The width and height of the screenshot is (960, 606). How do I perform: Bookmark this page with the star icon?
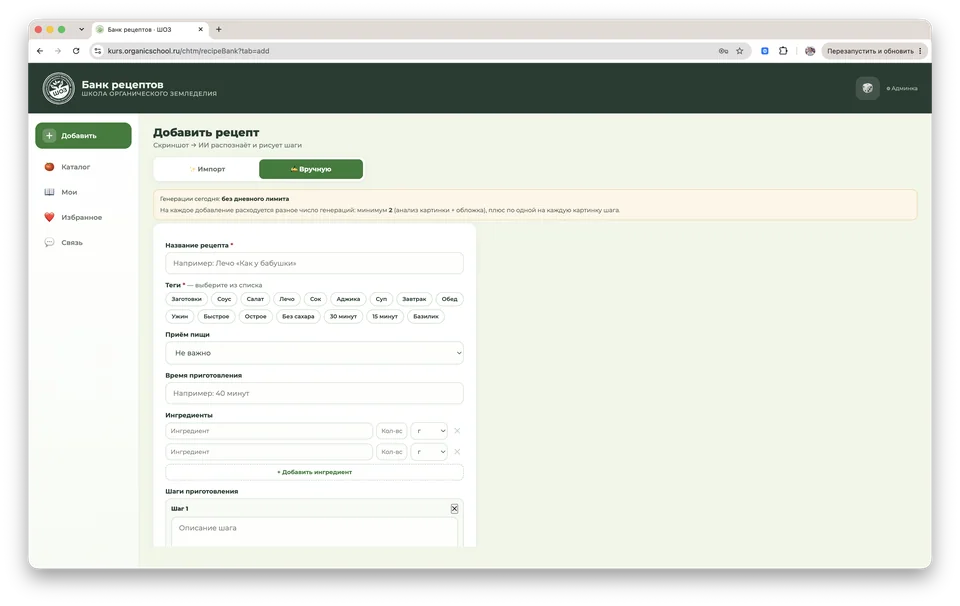click(x=740, y=51)
